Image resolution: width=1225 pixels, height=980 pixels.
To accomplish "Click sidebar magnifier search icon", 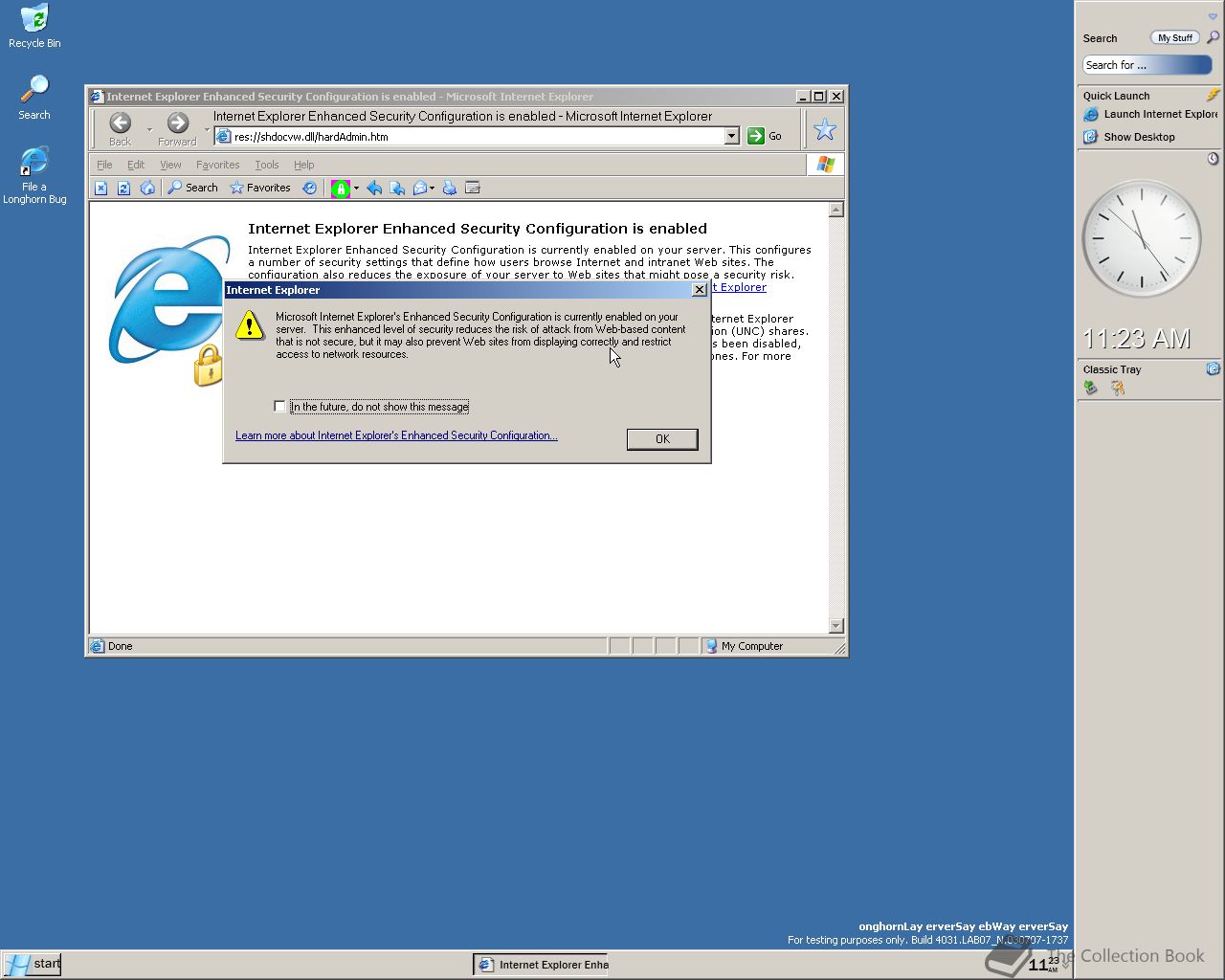I will [1213, 37].
